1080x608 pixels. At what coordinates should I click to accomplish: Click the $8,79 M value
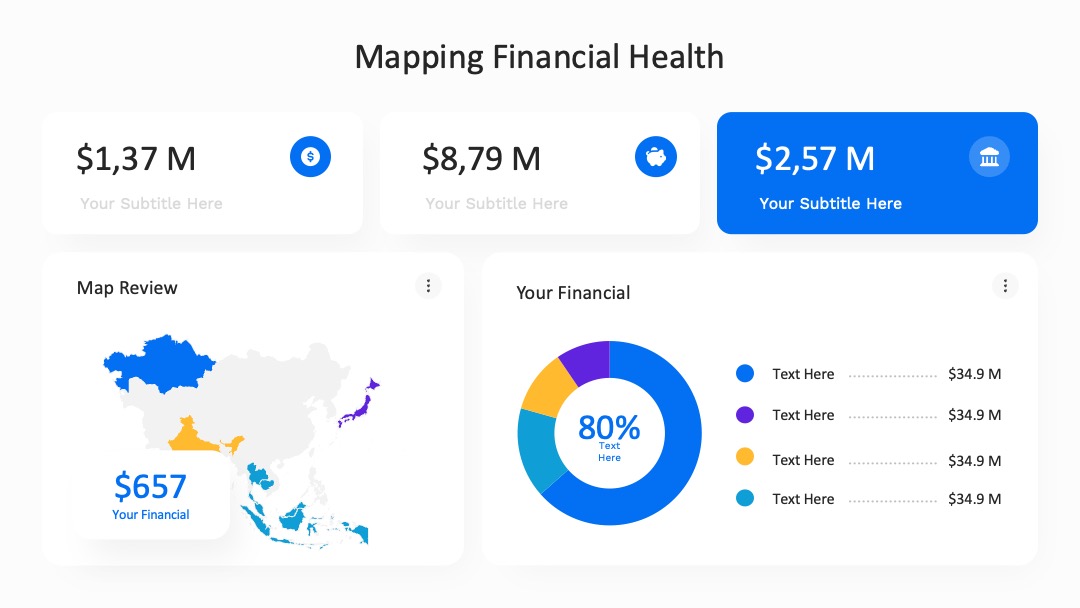point(481,158)
